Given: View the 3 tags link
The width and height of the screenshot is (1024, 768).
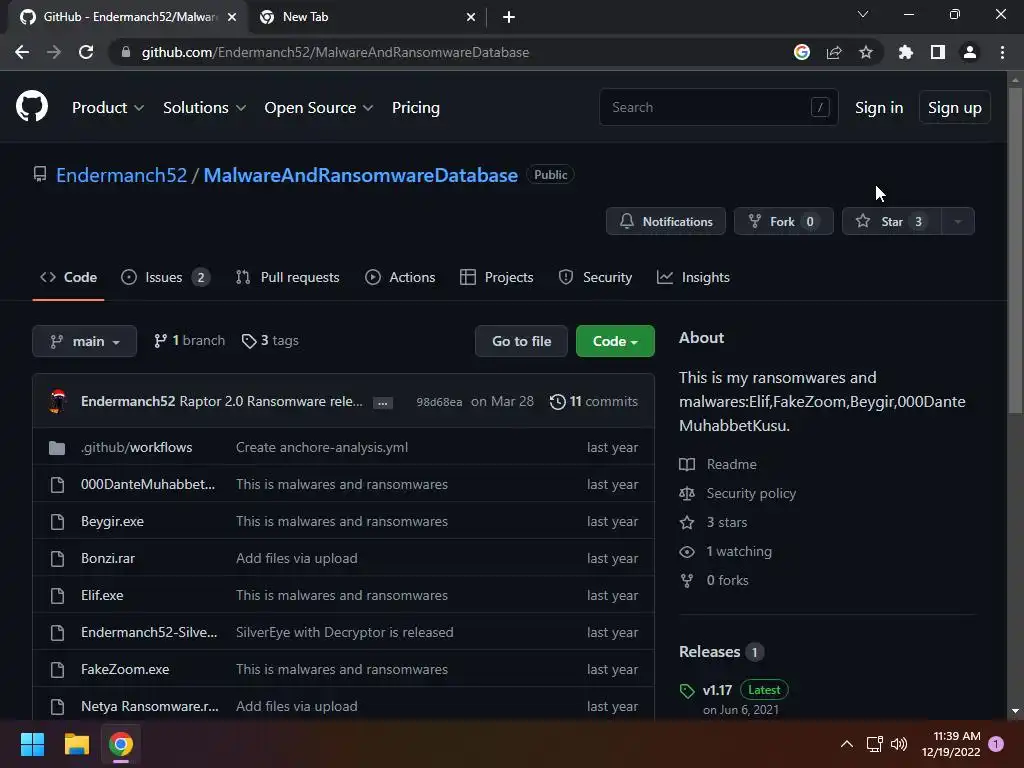Looking at the screenshot, I should click(270, 340).
